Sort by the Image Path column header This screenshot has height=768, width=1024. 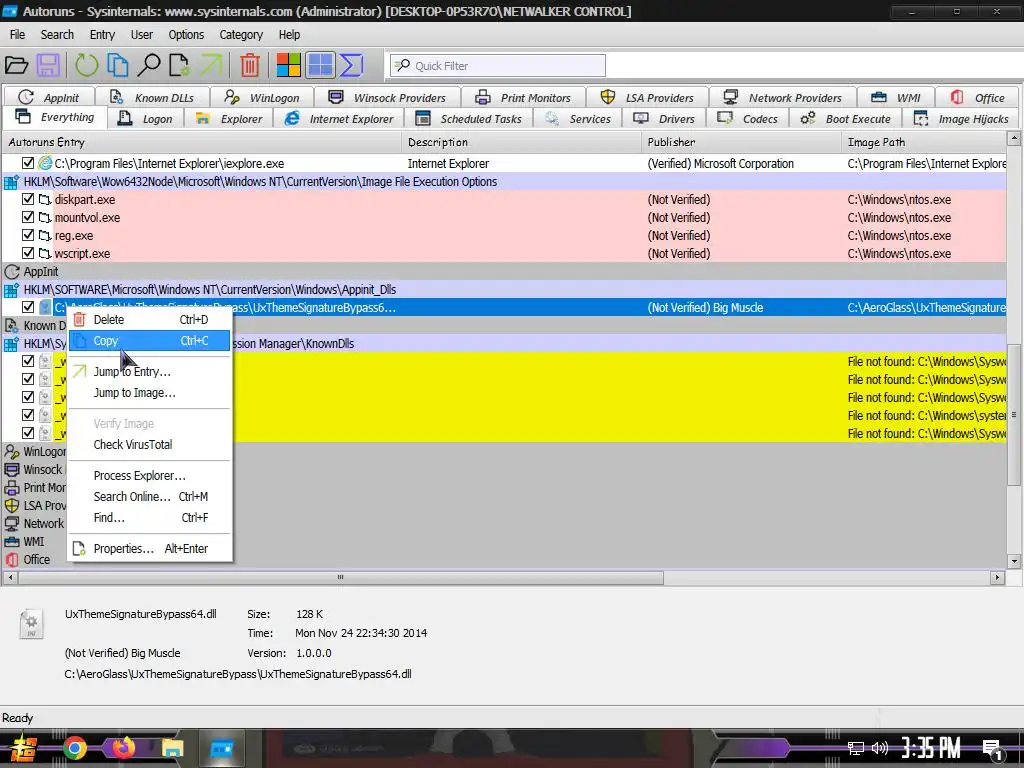pyautogui.click(x=924, y=142)
